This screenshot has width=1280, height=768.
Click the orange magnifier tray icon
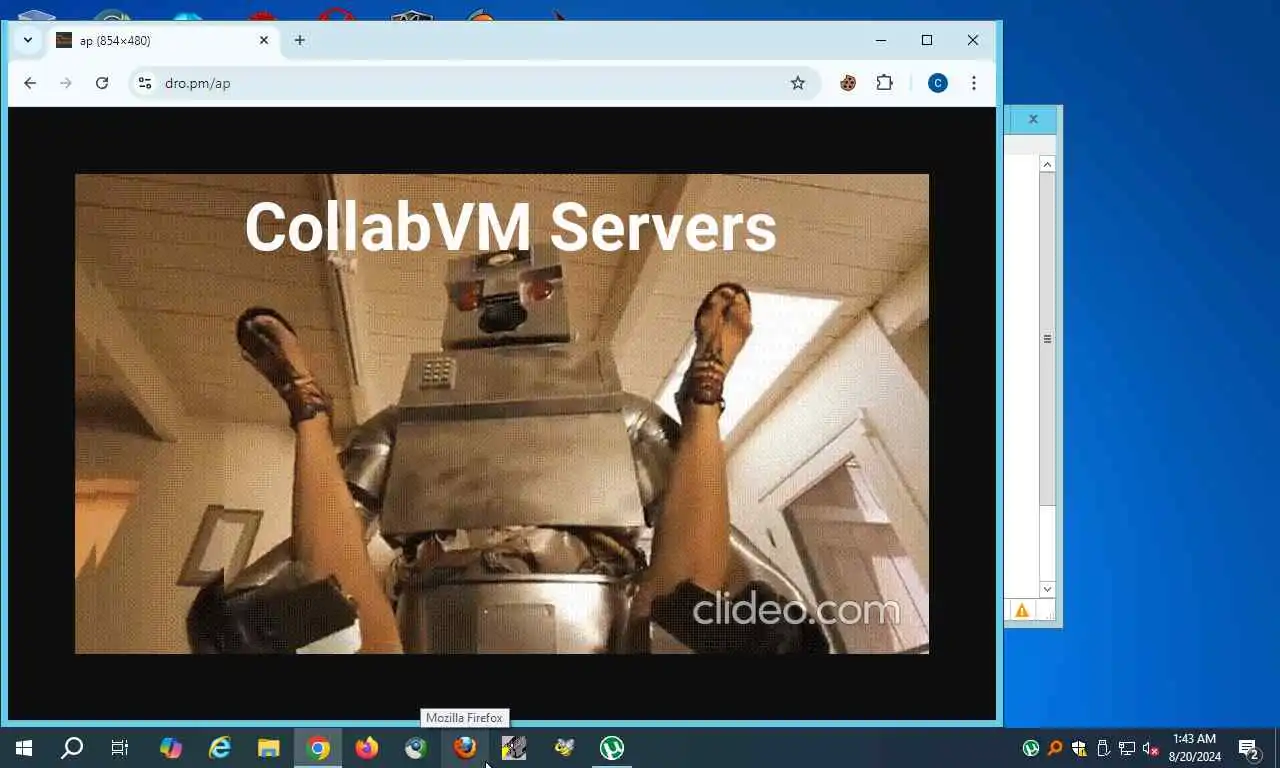click(x=1055, y=748)
